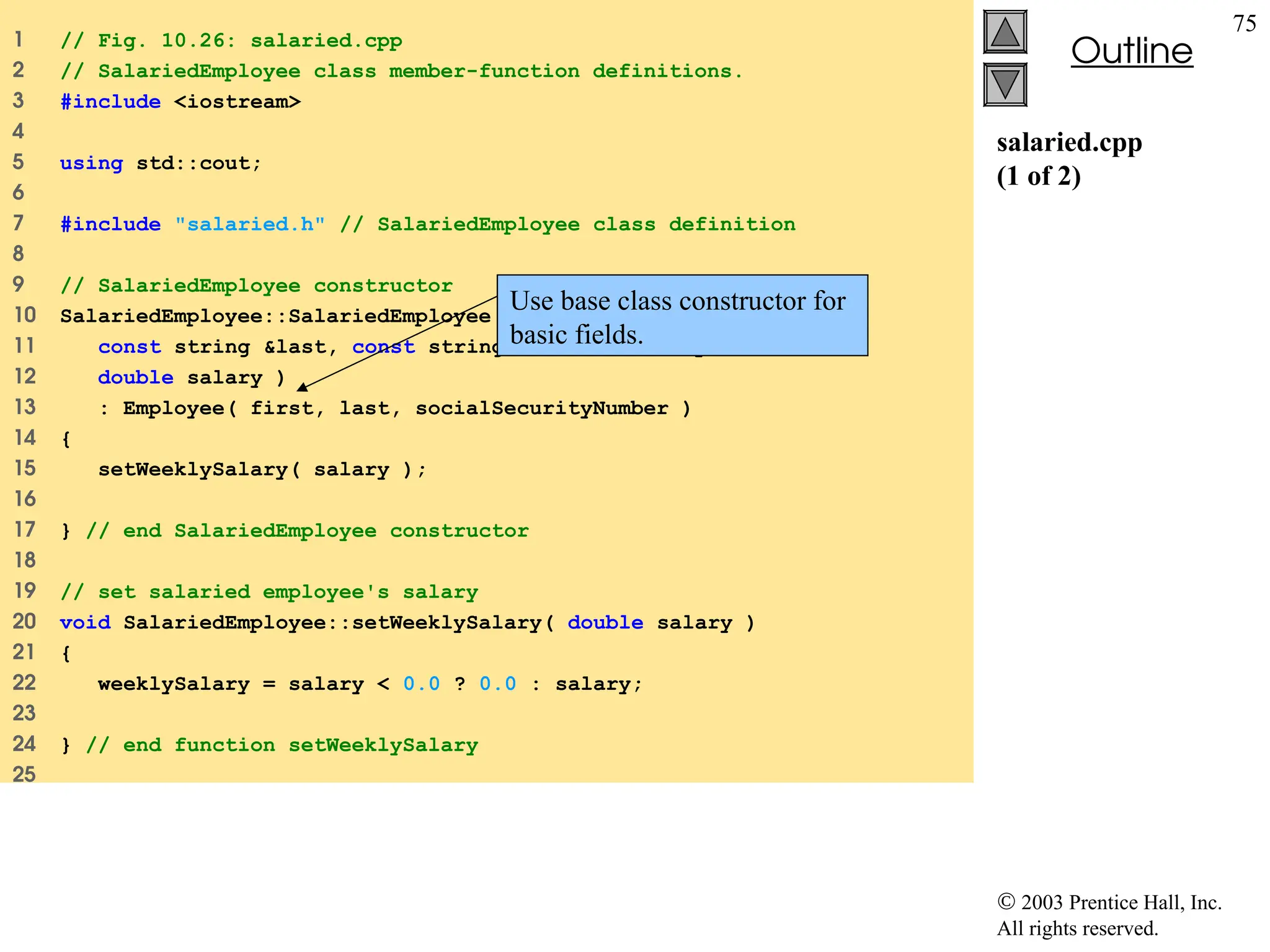
Task: Click the up arrow navigation button
Action: (1005, 32)
